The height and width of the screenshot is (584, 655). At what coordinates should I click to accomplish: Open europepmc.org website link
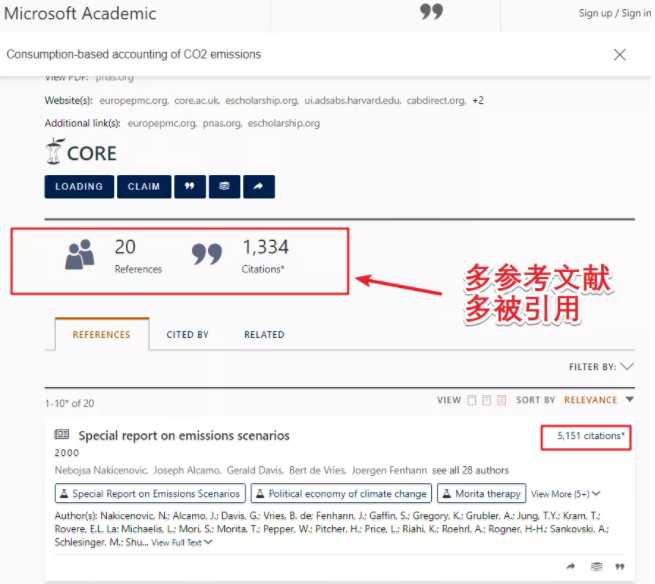134,100
